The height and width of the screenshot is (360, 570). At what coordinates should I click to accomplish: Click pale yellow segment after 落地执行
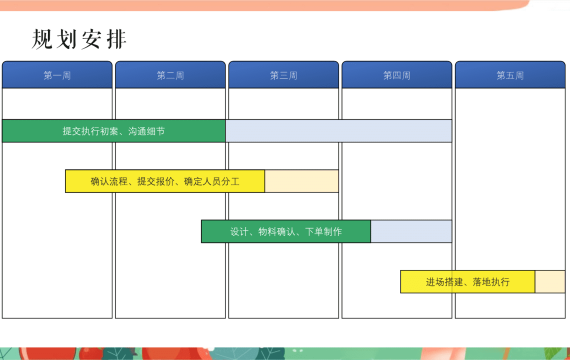pos(550,281)
